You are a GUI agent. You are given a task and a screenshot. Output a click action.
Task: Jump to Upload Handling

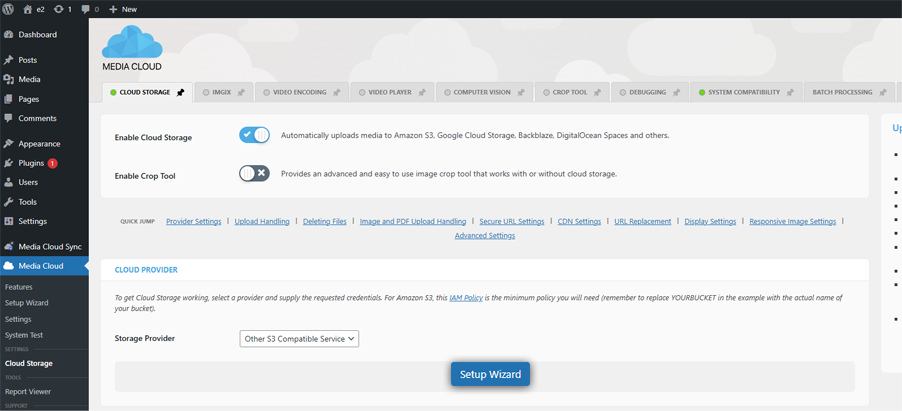click(x=262, y=222)
